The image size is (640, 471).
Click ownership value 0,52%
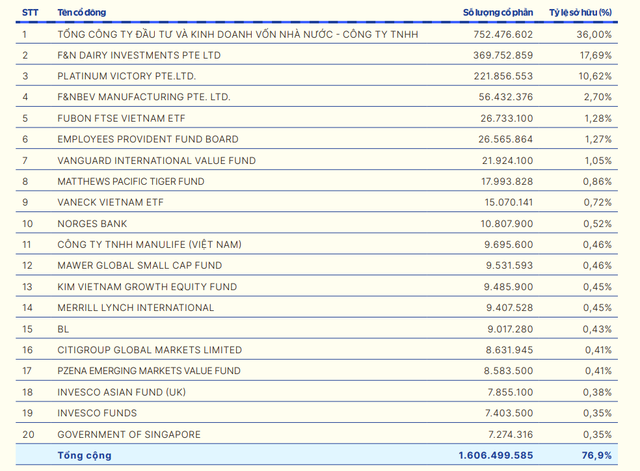(x=597, y=224)
